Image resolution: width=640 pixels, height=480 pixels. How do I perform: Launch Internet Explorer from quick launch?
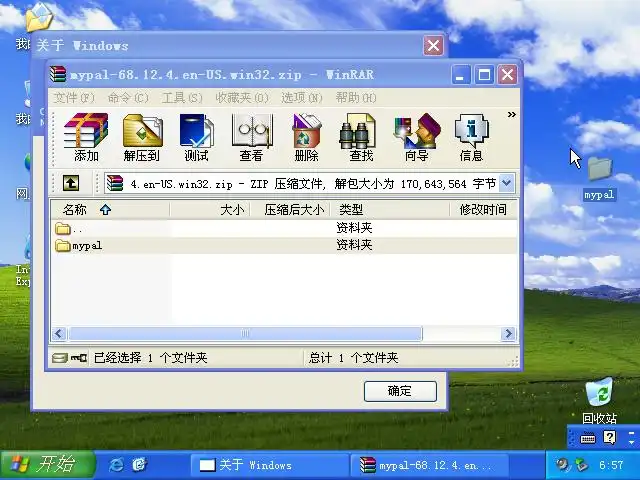tap(116, 464)
